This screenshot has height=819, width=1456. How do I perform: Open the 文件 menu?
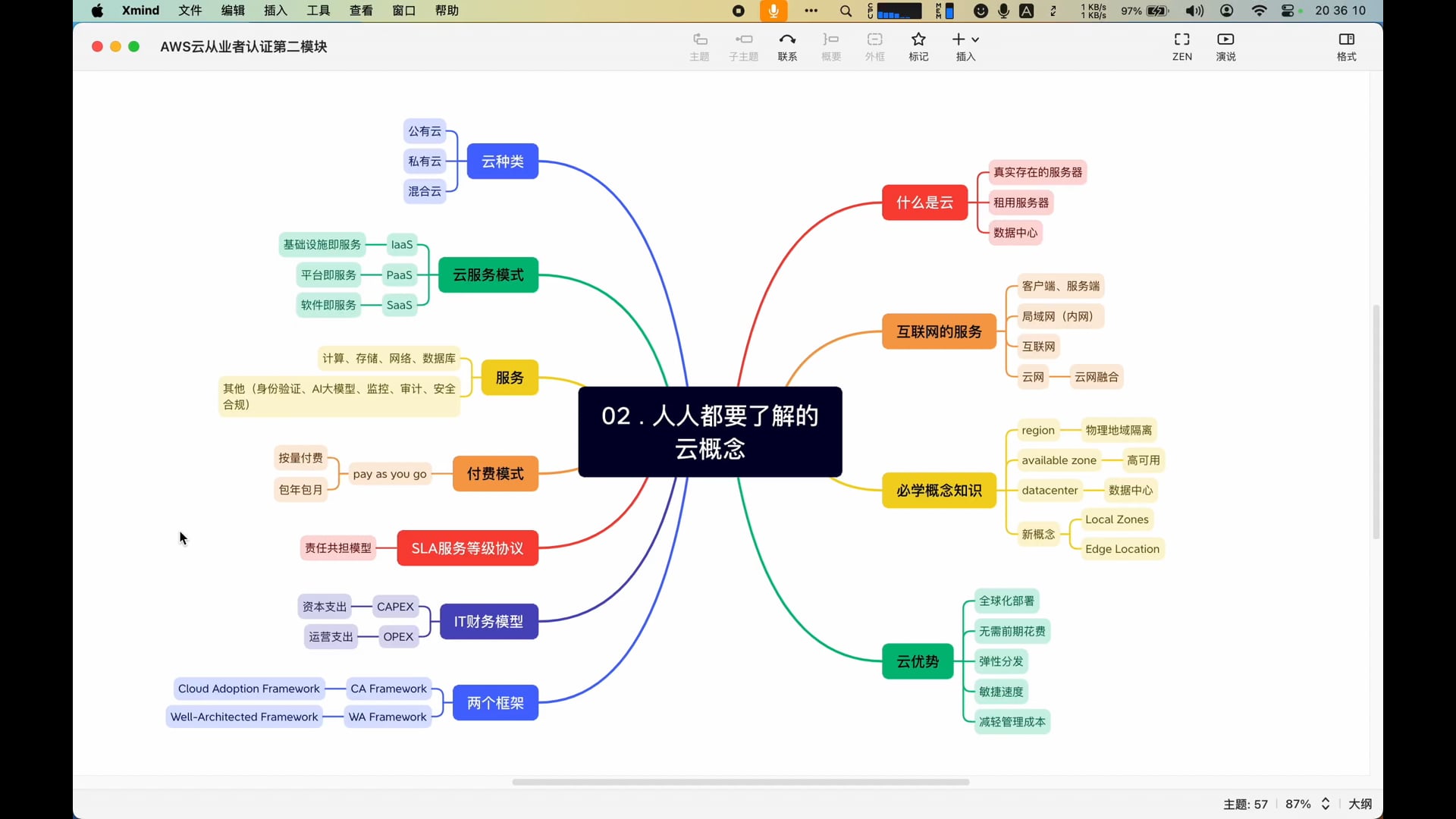pos(190,11)
